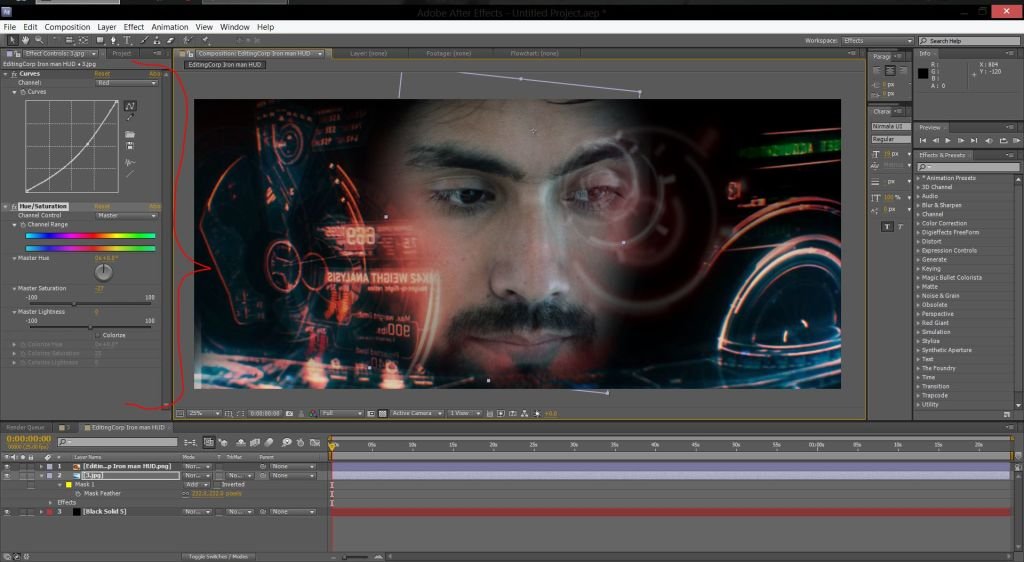The image size is (1024, 562).
Task: Select the Selection arrow tool
Action: 12,40
